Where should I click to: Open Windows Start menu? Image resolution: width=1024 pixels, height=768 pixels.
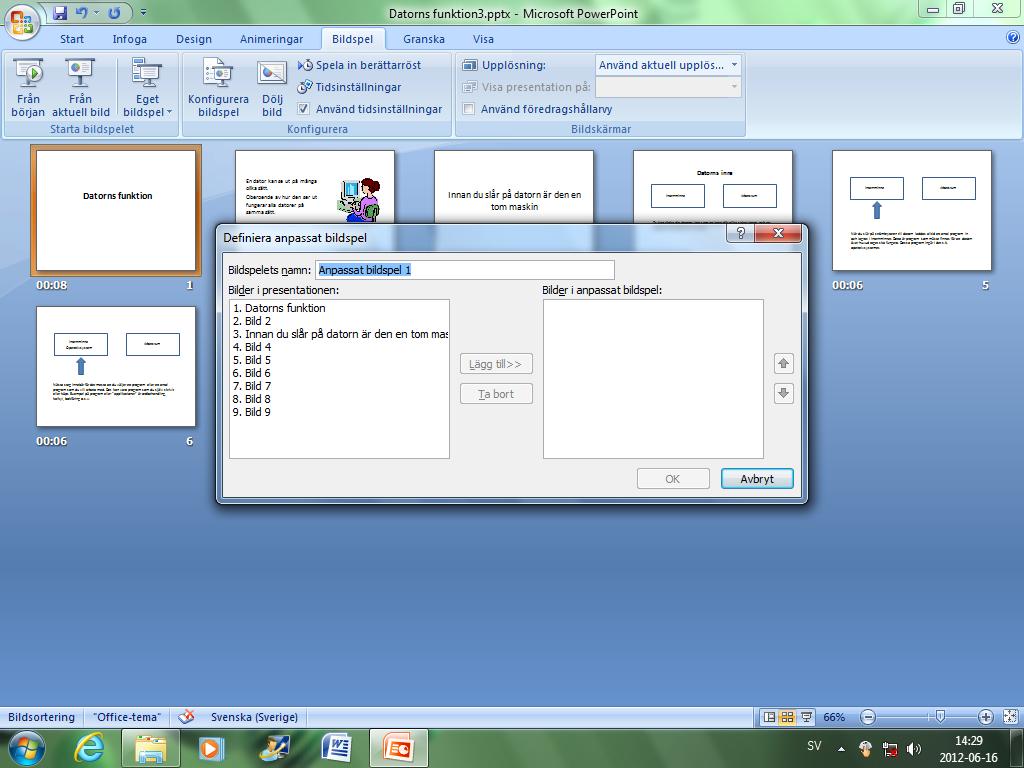26,748
